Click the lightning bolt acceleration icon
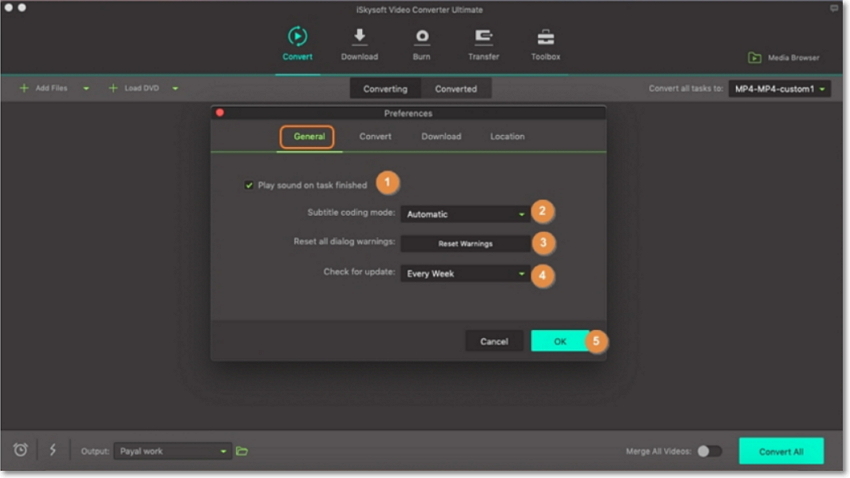 [52, 451]
